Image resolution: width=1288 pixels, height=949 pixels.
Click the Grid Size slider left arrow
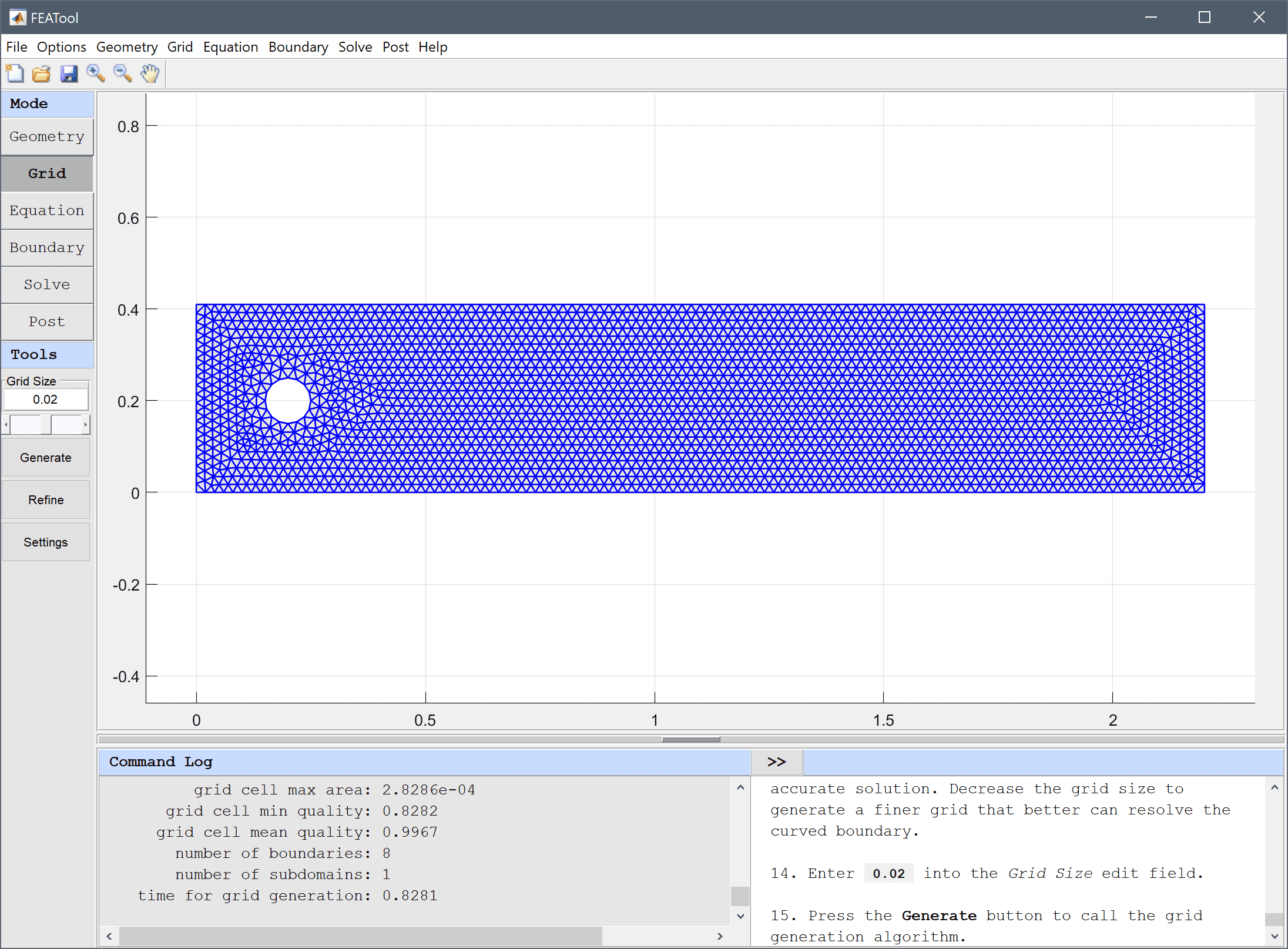(x=6, y=424)
